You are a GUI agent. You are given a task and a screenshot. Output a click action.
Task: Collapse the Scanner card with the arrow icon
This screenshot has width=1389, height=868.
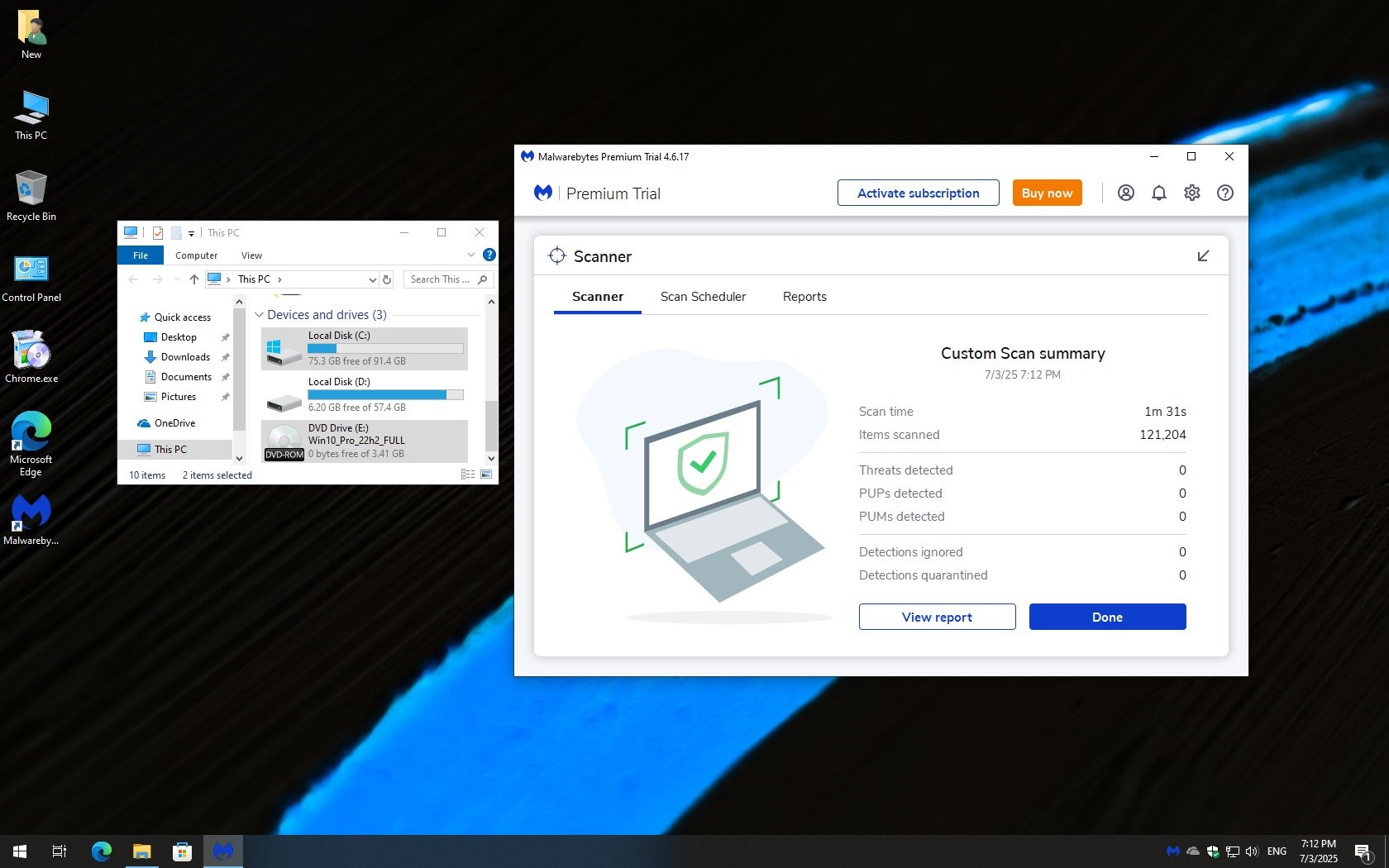coord(1203,256)
